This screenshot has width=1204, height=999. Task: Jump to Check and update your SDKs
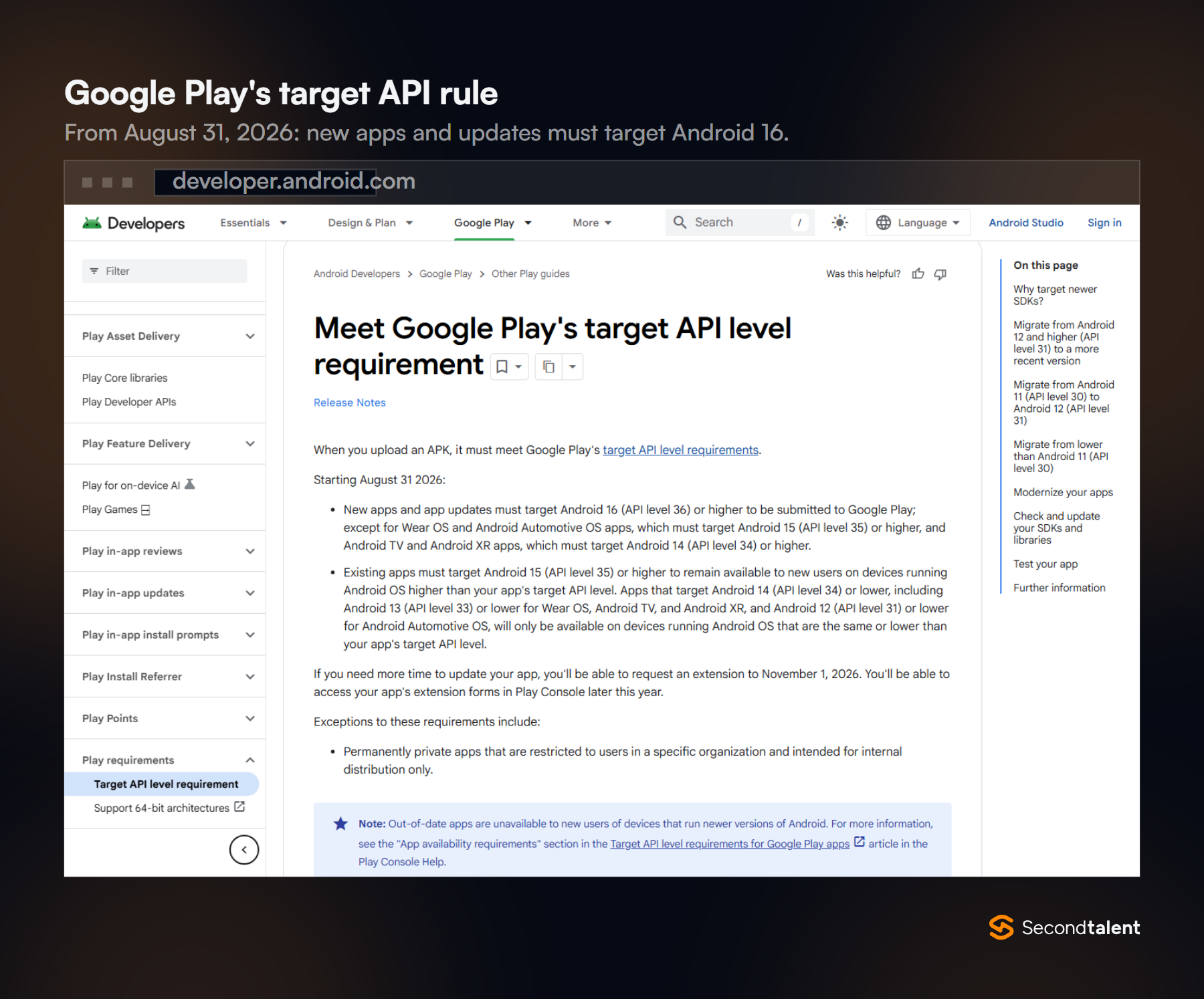point(1056,528)
